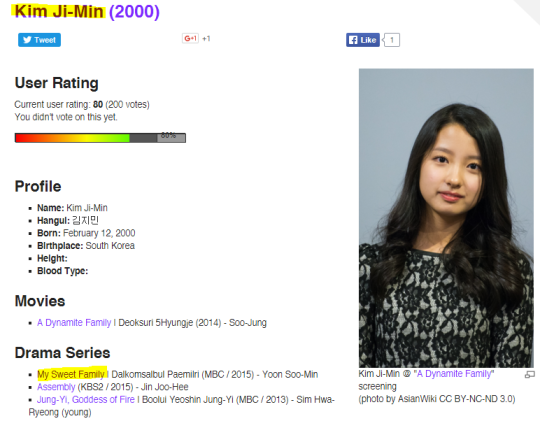Click the Facebook Like button

363,40
